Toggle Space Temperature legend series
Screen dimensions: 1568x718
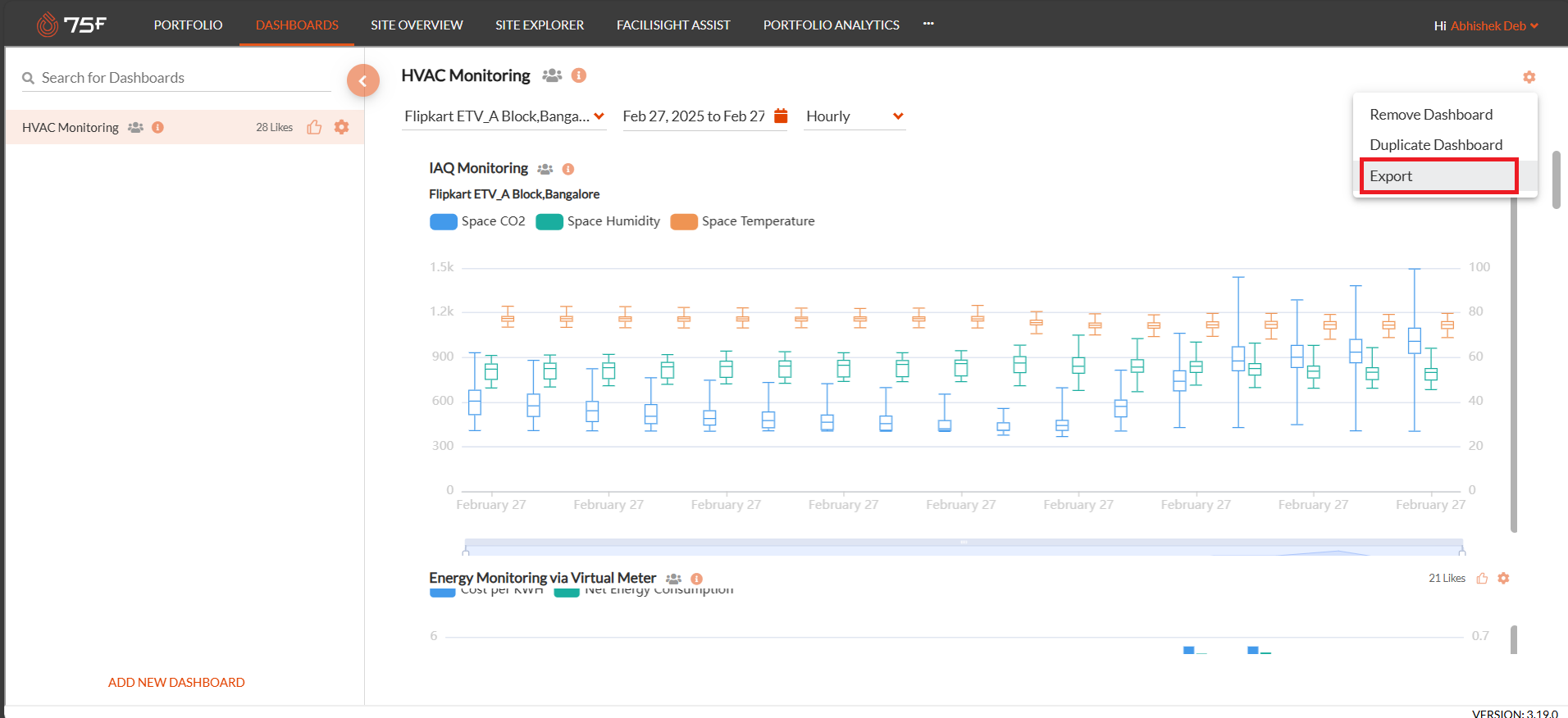click(742, 221)
